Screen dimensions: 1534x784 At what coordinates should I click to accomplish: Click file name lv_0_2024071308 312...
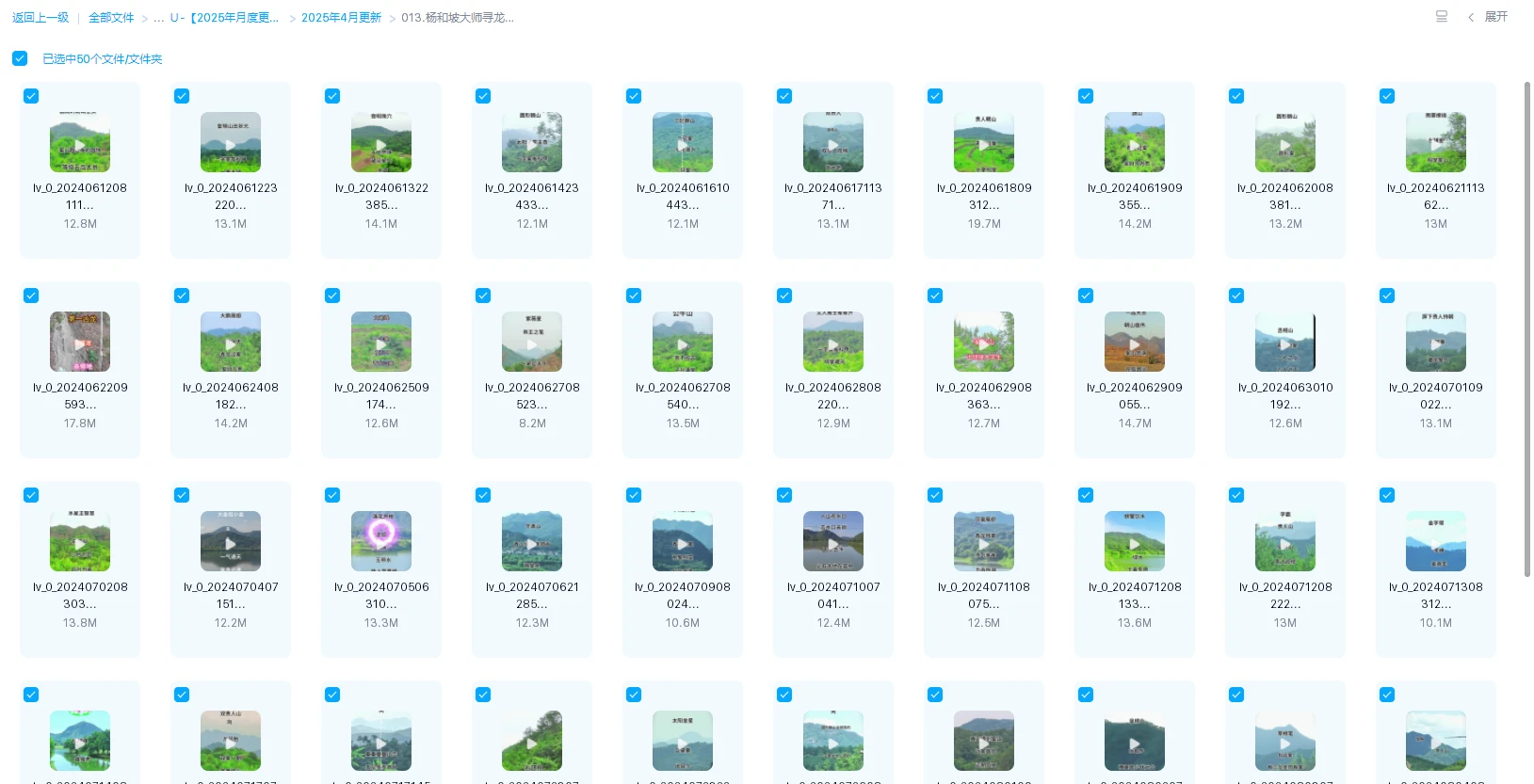coord(1436,596)
